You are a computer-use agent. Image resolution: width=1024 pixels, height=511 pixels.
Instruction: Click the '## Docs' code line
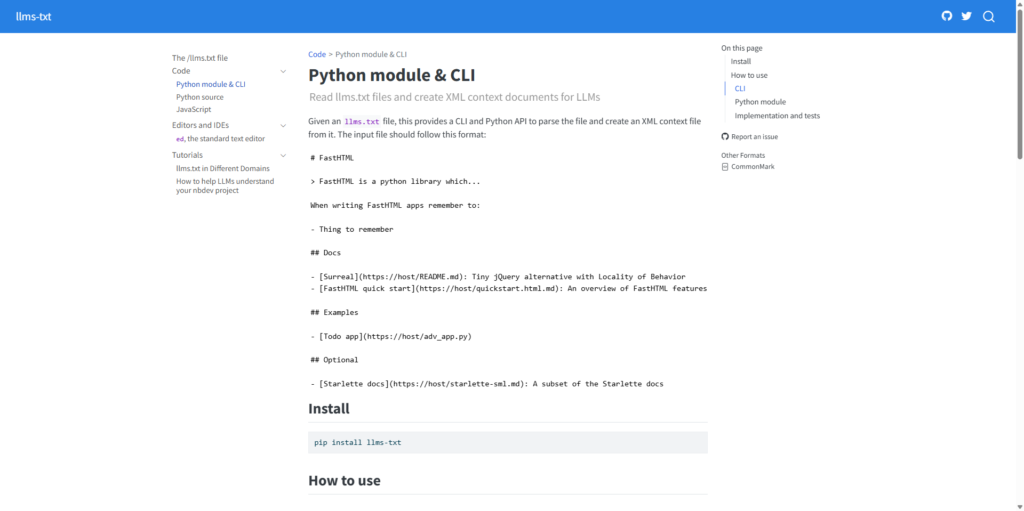[325, 252]
